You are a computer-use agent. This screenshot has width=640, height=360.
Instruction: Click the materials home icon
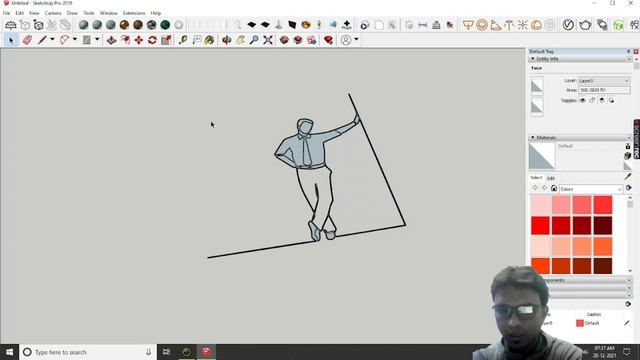(x=554, y=188)
